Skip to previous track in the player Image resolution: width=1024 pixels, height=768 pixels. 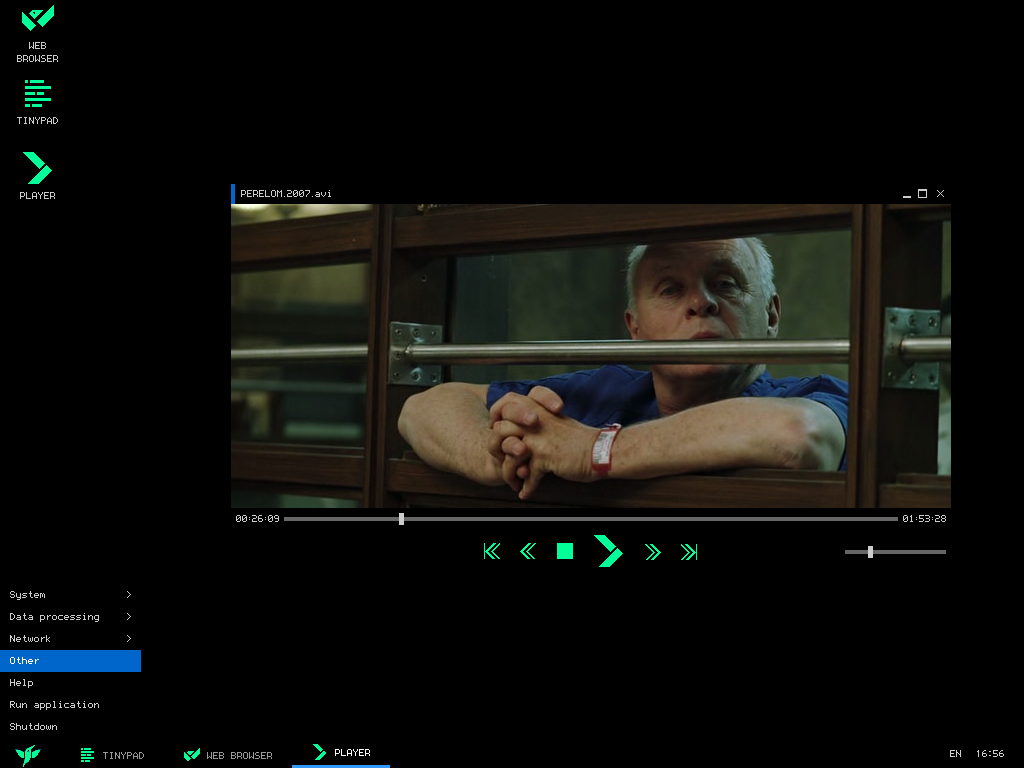click(491, 551)
